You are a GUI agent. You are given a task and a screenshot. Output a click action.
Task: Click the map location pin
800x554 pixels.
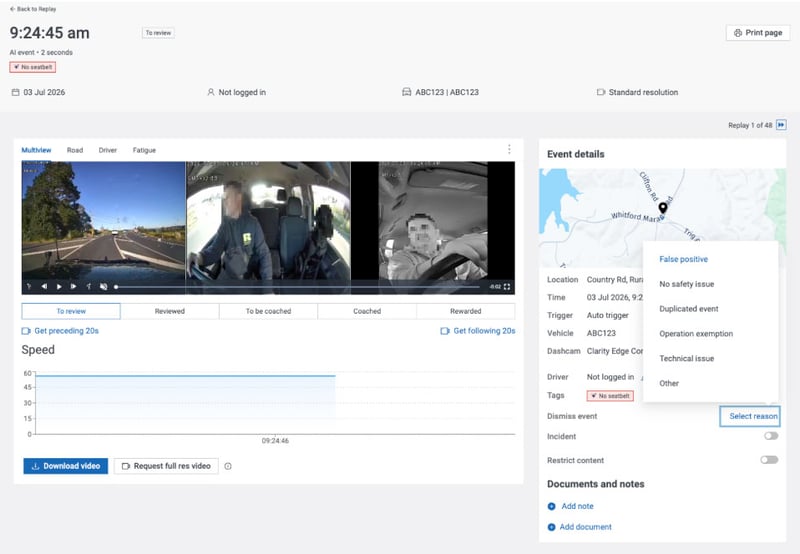[x=663, y=208]
